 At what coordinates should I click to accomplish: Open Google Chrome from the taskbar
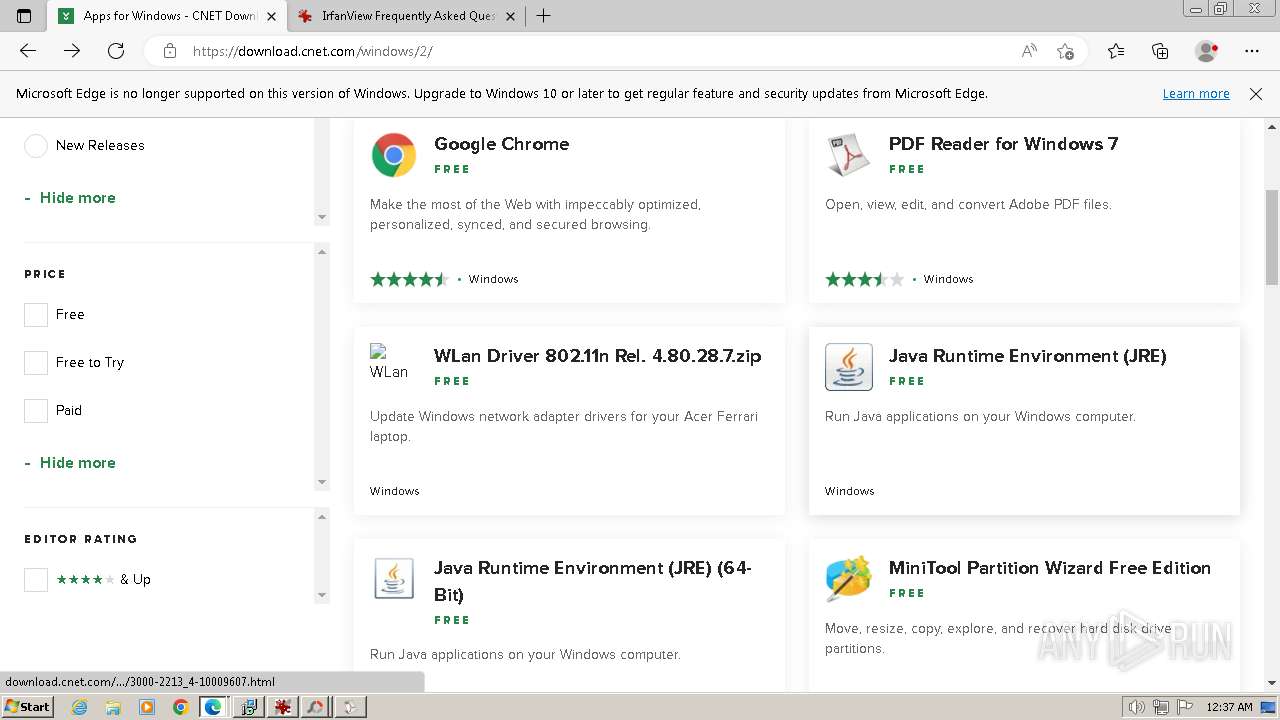(x=180, y=707)
